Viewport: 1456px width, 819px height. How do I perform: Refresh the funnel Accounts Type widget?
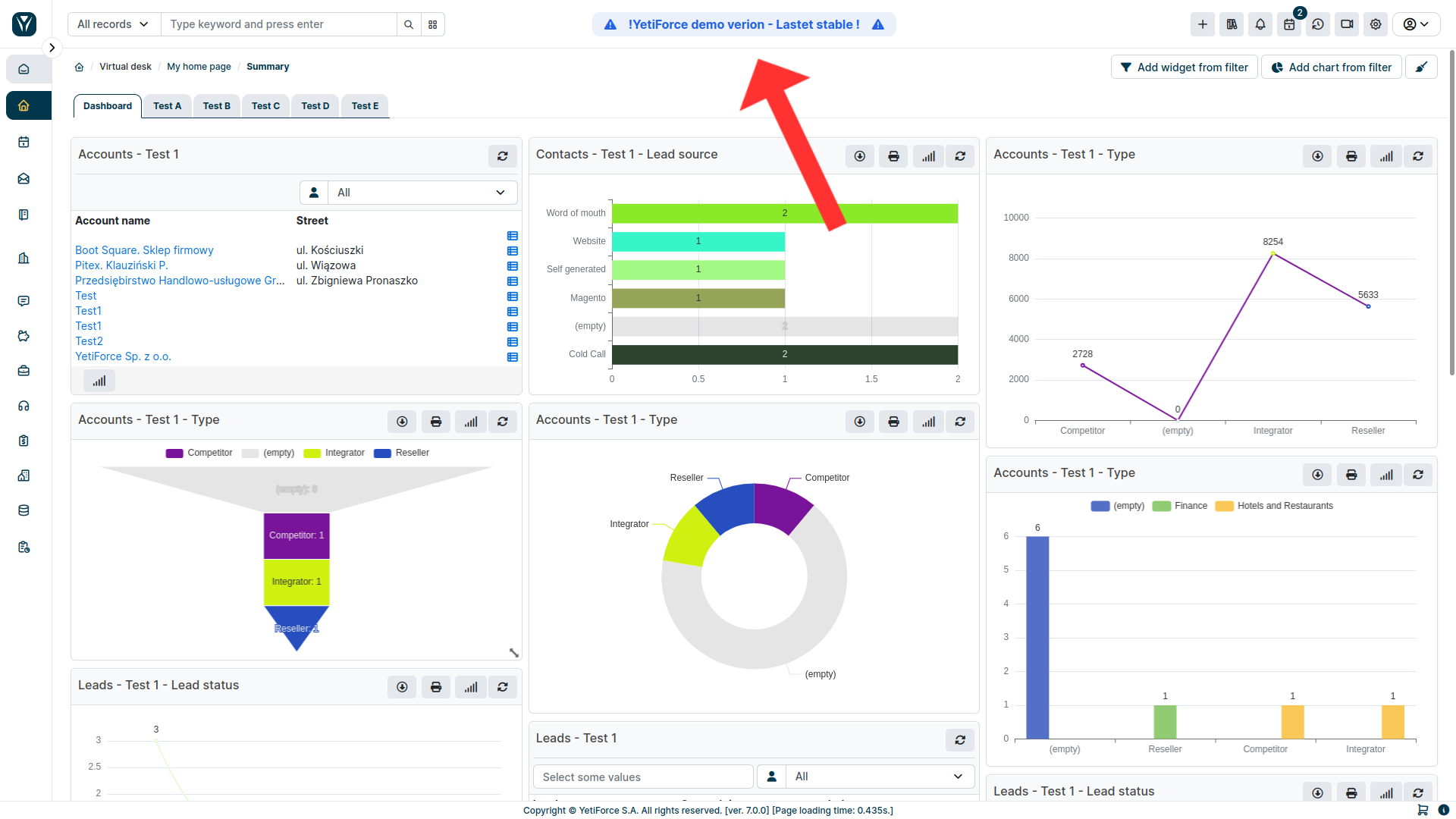503,422
